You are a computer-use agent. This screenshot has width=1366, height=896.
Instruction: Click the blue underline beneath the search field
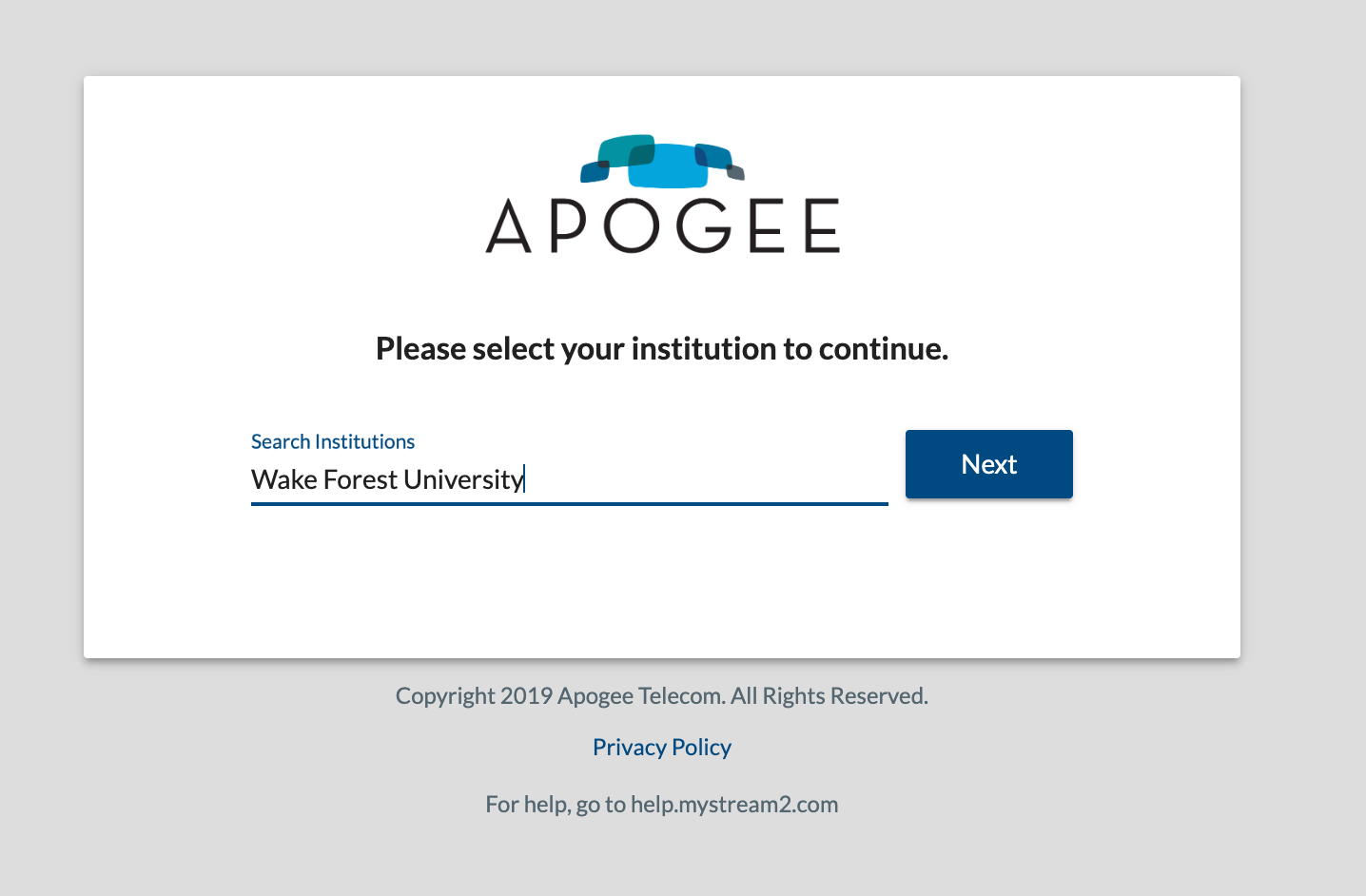pos(569,504)
